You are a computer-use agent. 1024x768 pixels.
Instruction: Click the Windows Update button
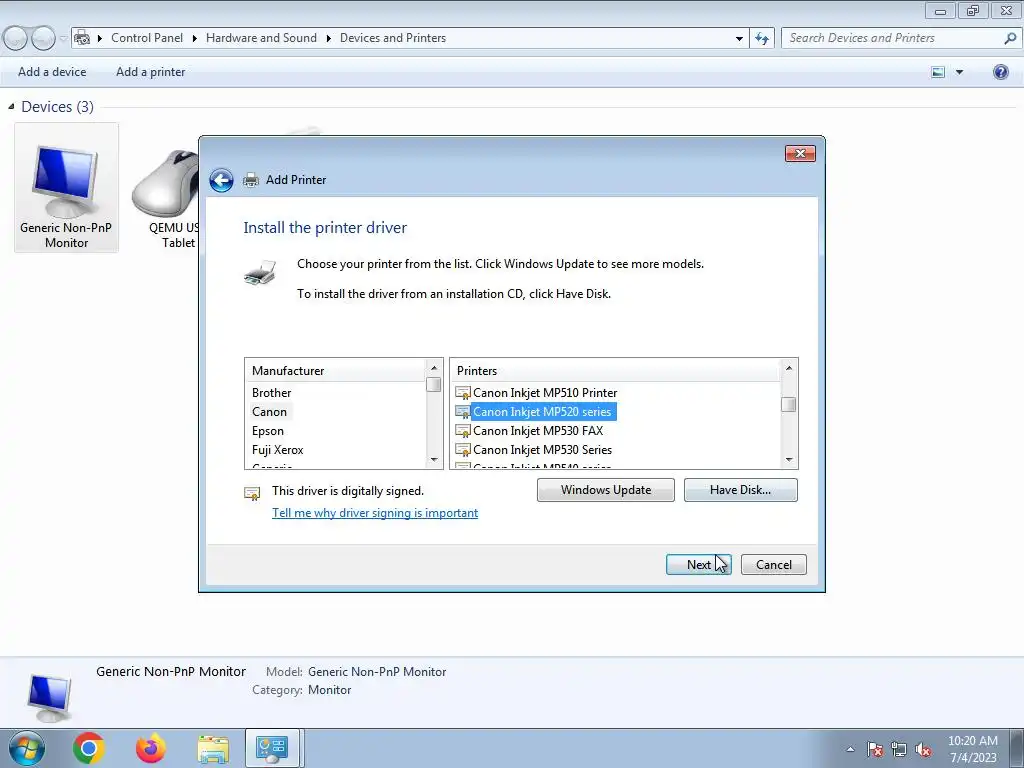(x=605, y=490)
